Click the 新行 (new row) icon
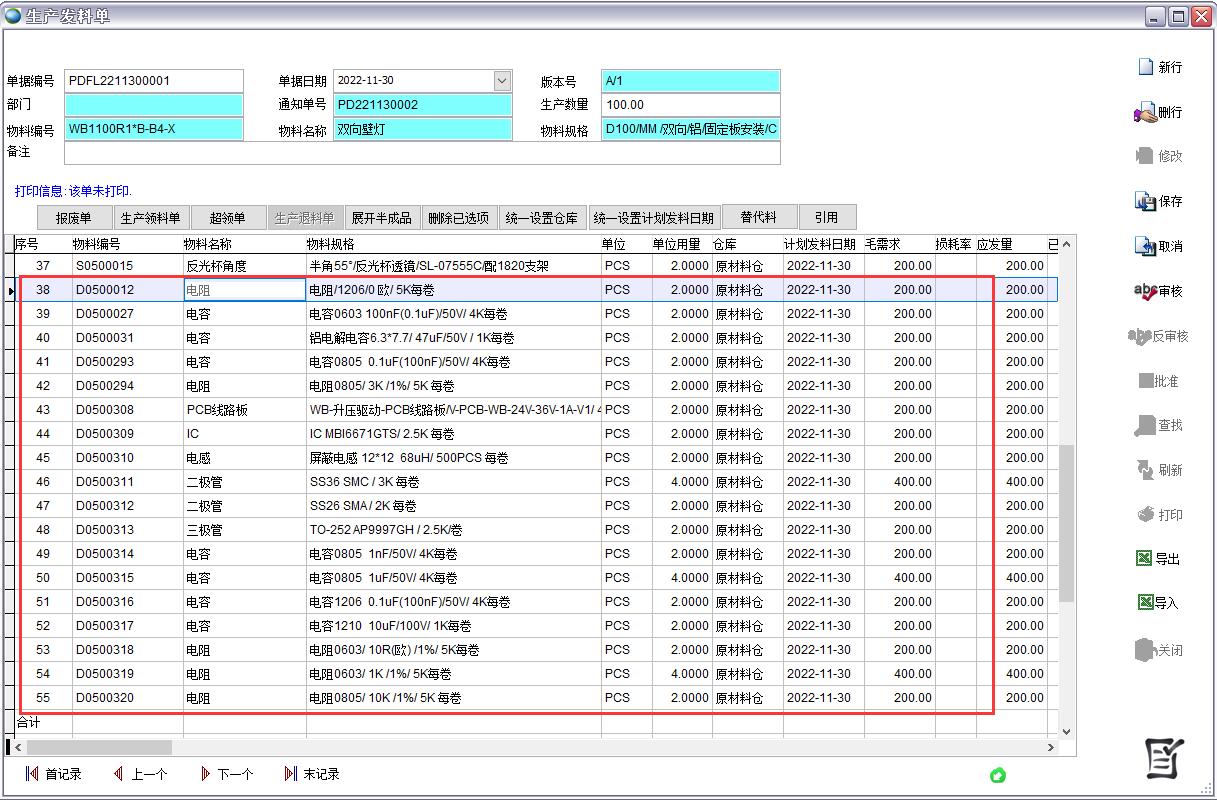The width and height of the screenshot is (1217, 800). 1146,67
